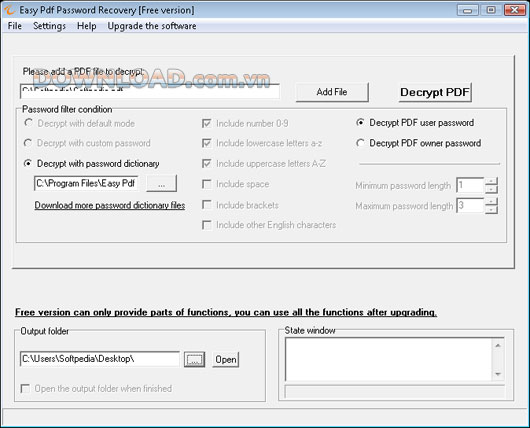
Task: Click the Add File button
Action: point(332,92)
